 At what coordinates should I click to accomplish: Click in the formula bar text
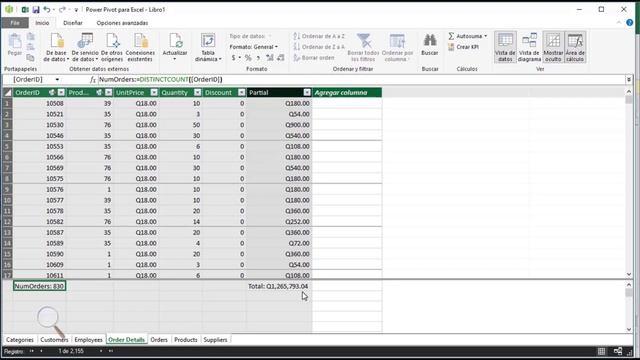[x=160, y=80]
